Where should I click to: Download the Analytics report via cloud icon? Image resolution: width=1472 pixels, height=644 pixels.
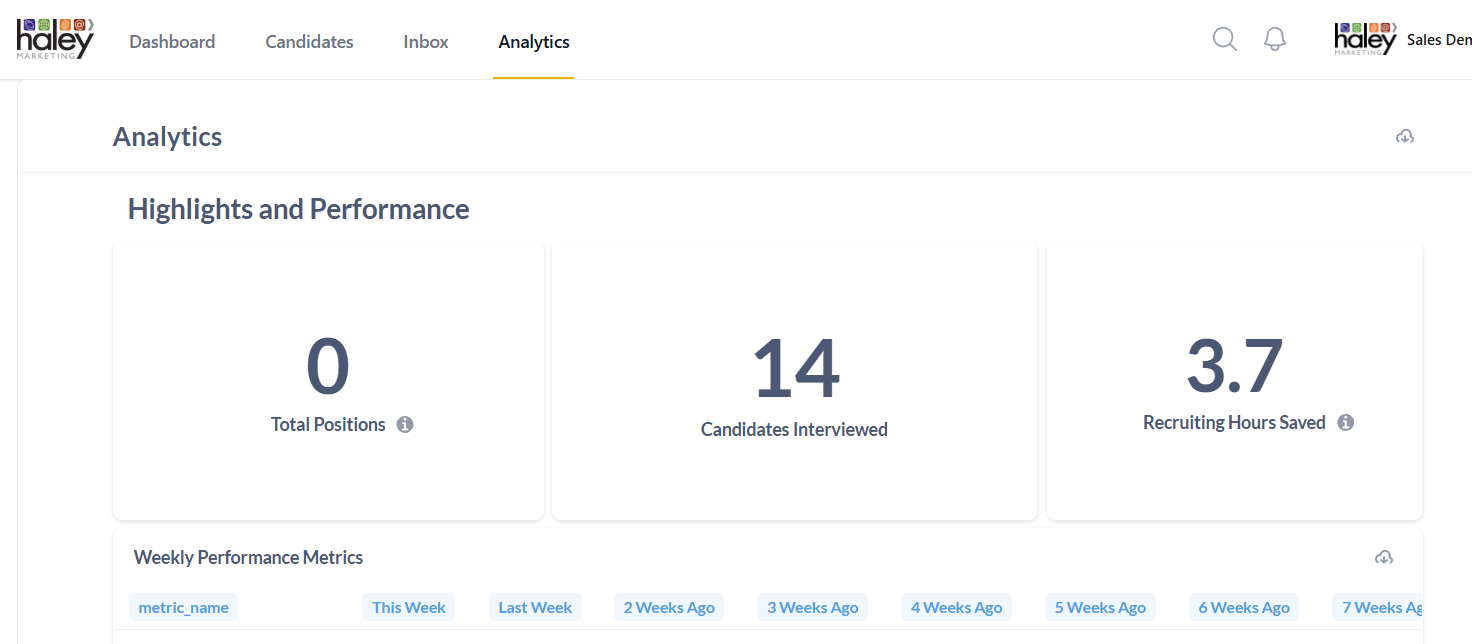pyautogui.click(x=1405, y=136)
